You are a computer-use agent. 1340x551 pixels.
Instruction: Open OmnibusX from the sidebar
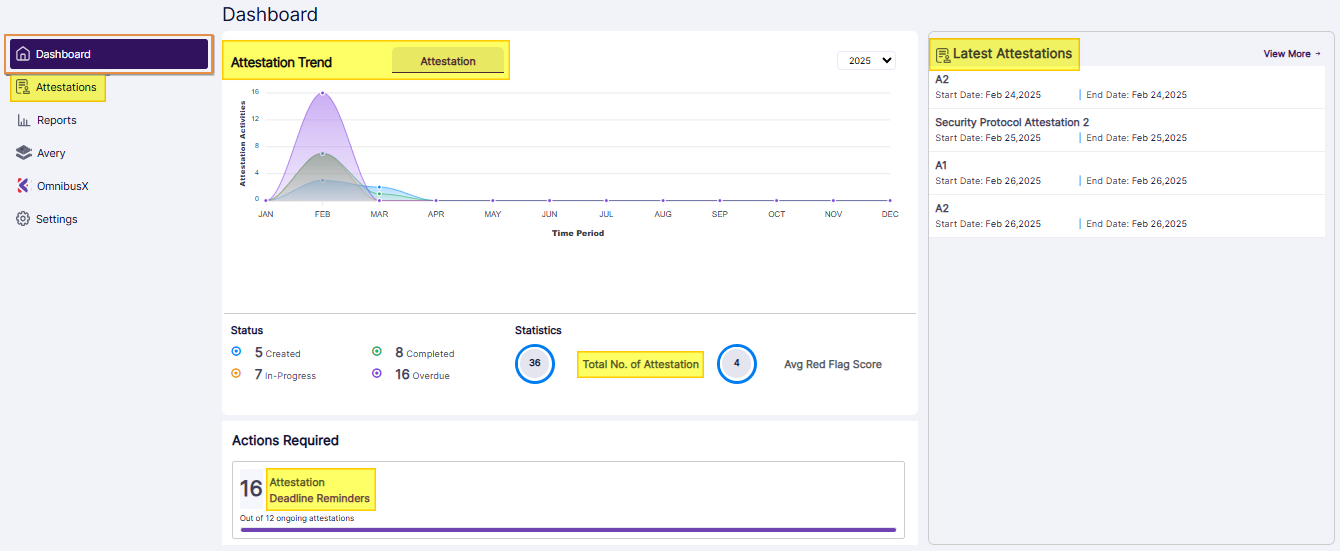[63, 186]
